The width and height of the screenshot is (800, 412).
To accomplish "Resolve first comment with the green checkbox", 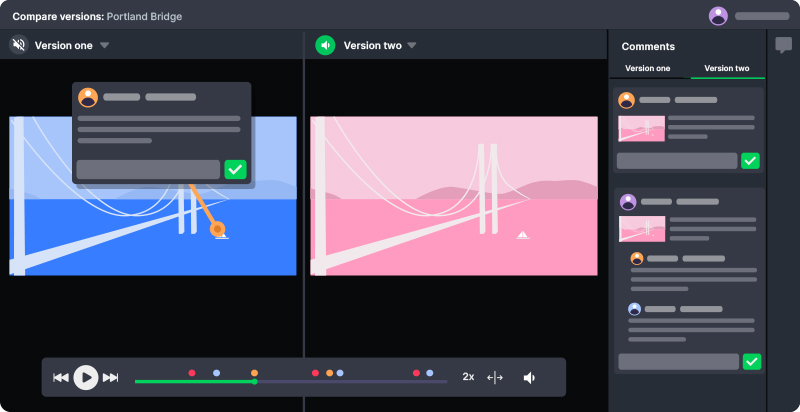I will [x=750, y=160].
